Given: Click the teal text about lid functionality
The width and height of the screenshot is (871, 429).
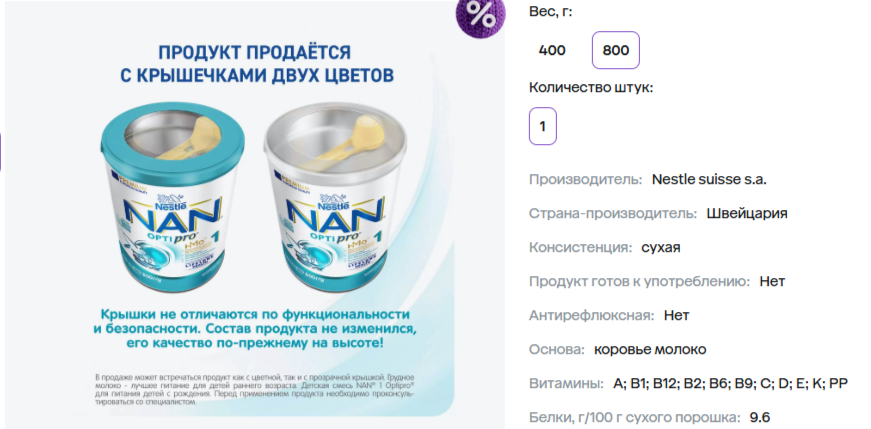Looking at the screenshot, I should 254,328.
